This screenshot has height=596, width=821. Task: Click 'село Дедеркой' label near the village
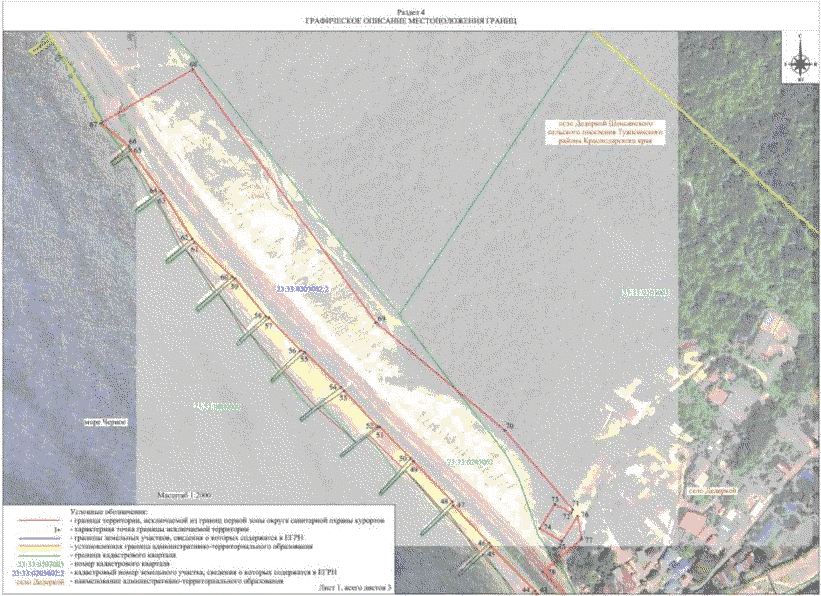[711, 491]
